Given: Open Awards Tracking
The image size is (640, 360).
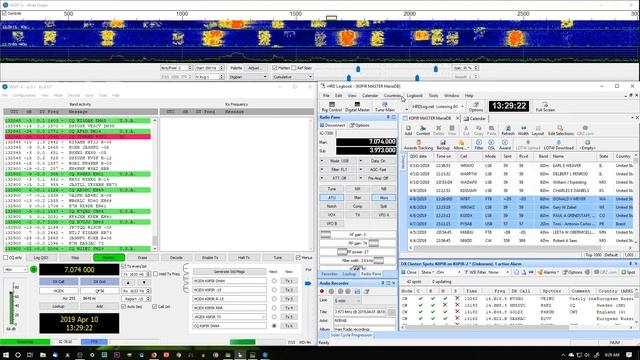Looking at the screenshot, I should (x=418, y=145).
